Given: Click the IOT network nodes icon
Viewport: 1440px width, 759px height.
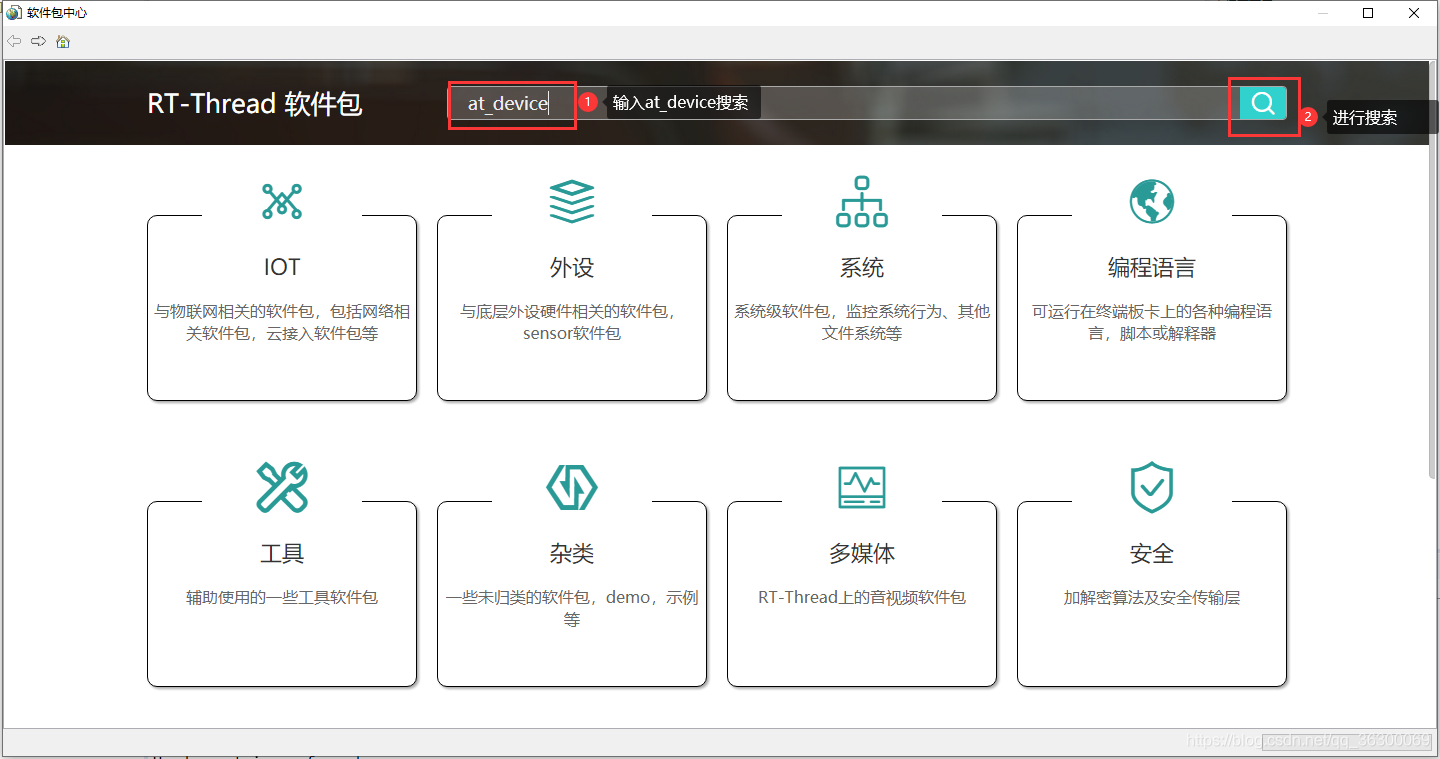Looking at the screenshot, I should pos(282,201).
